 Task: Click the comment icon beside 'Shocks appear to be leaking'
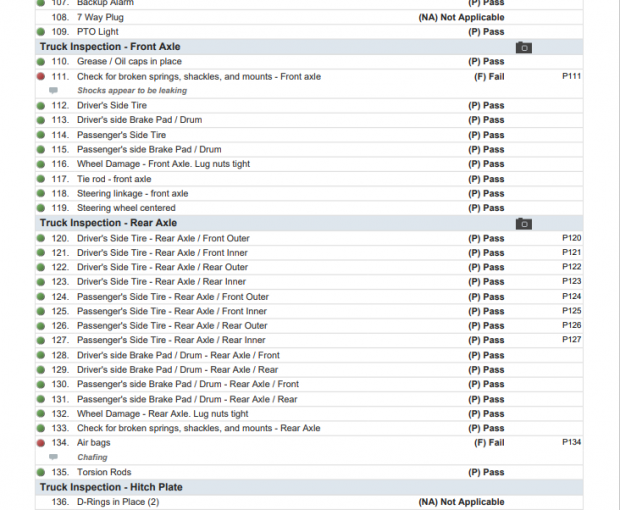54,91
